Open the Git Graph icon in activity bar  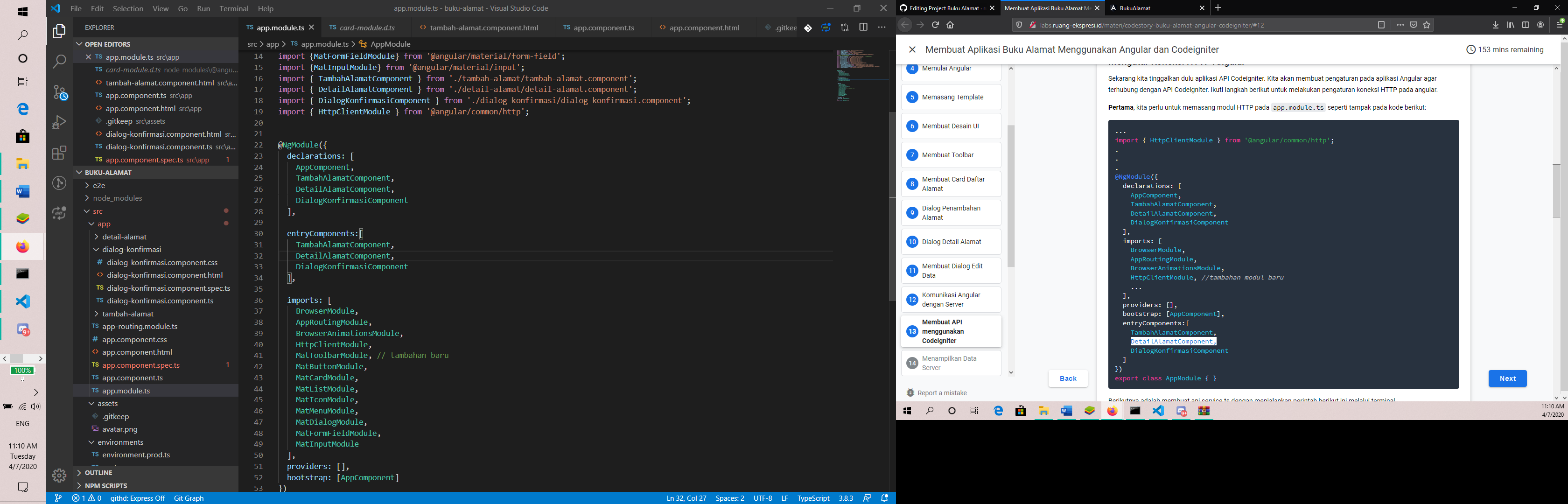59,182
